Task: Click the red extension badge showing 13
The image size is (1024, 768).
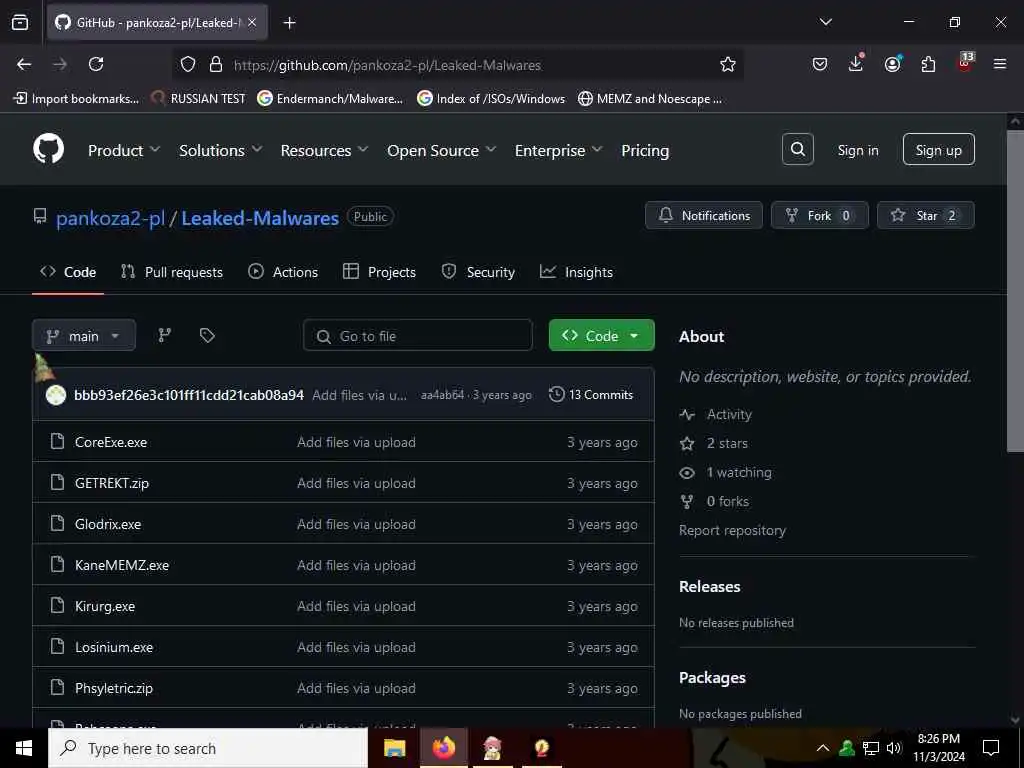Action: (x=965, y=62)
